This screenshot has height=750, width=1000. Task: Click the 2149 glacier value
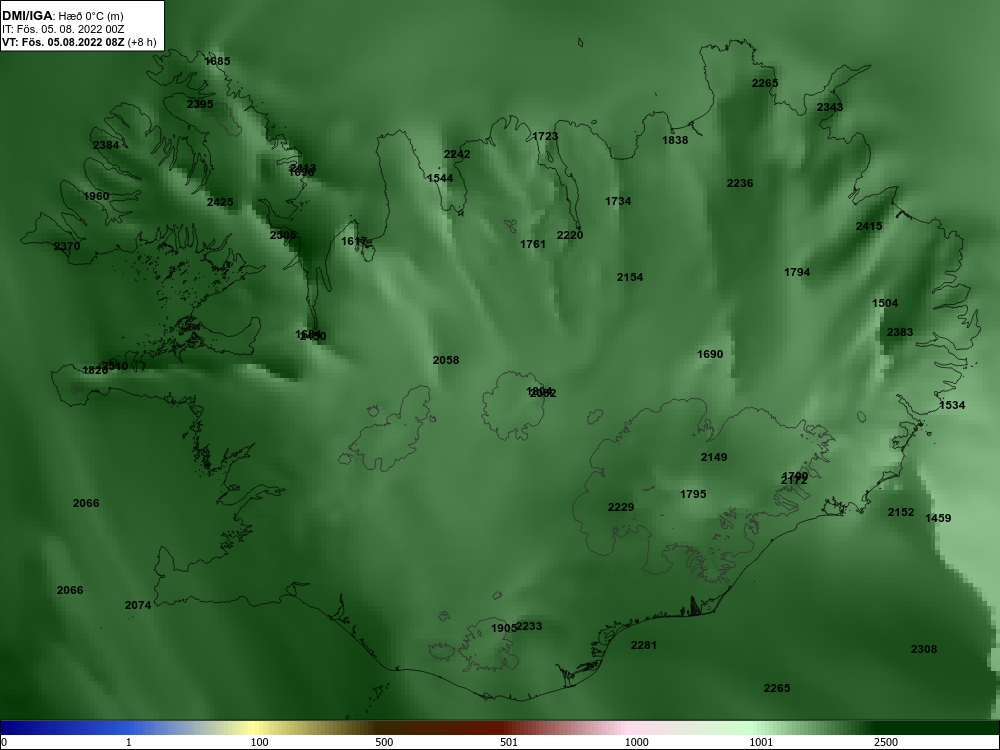tap(714, 457)
